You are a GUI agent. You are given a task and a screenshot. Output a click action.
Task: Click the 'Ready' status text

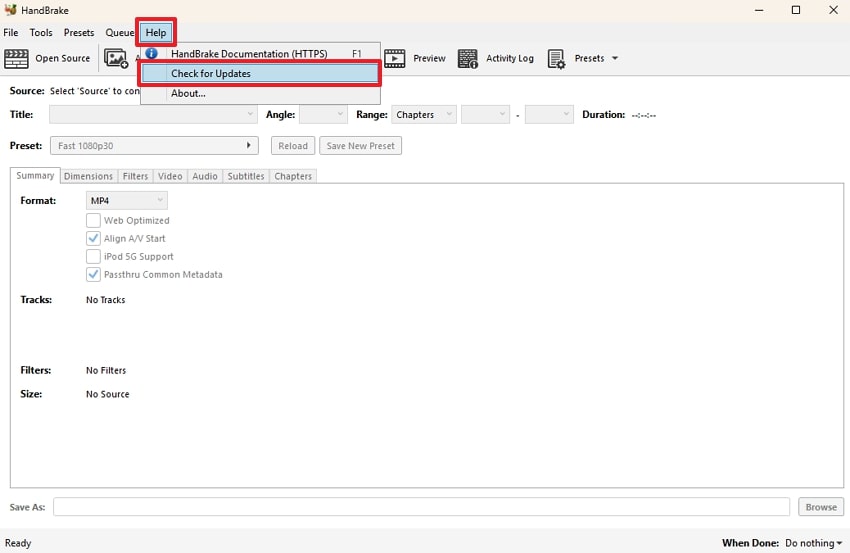[18, 543]
